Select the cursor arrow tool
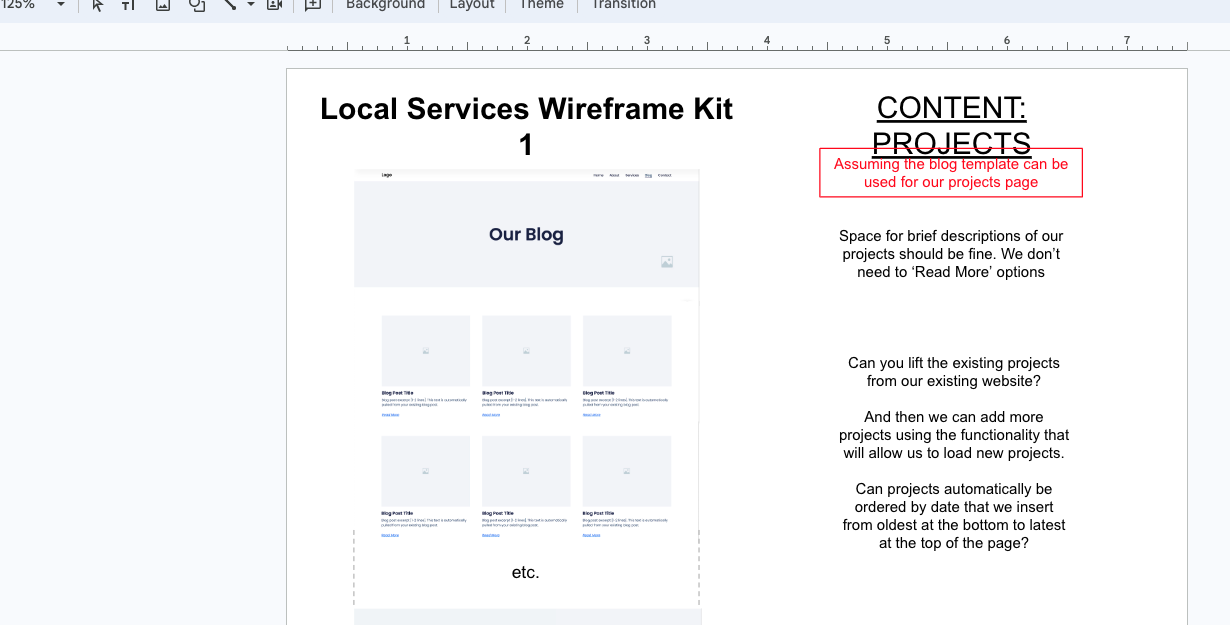 pyautogui.click(x=97, y=5)
